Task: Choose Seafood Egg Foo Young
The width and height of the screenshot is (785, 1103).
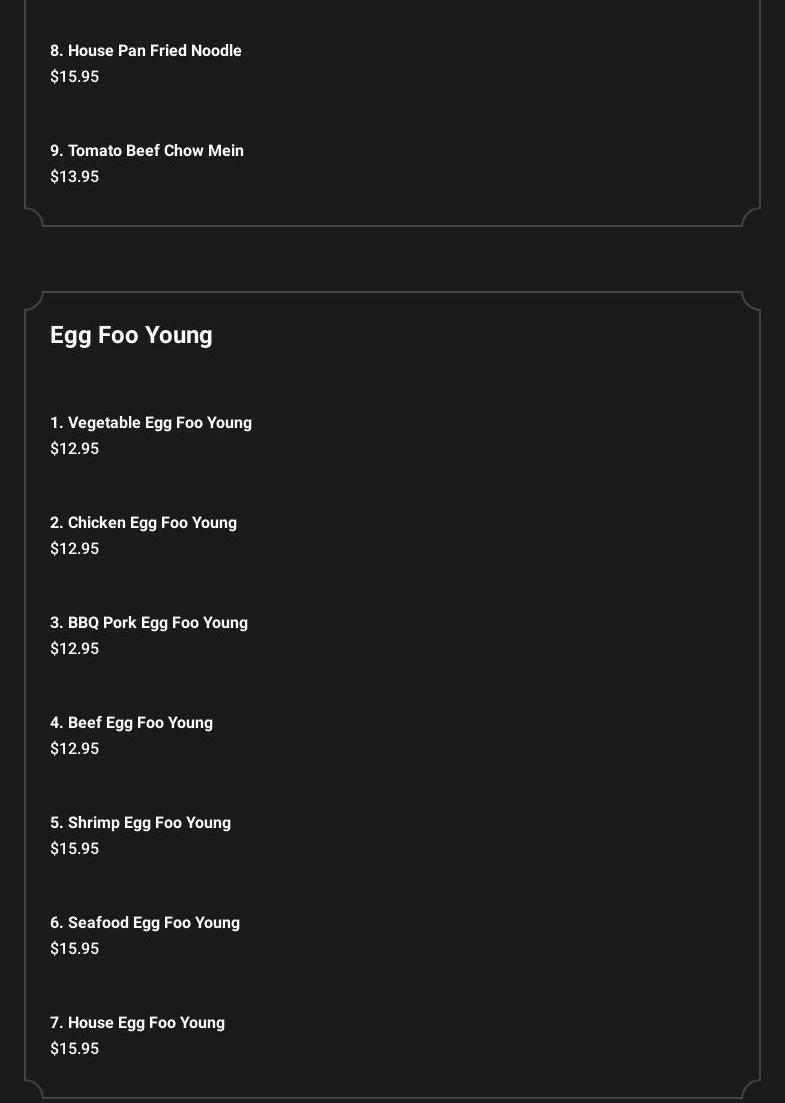Action: coord(145,923)
